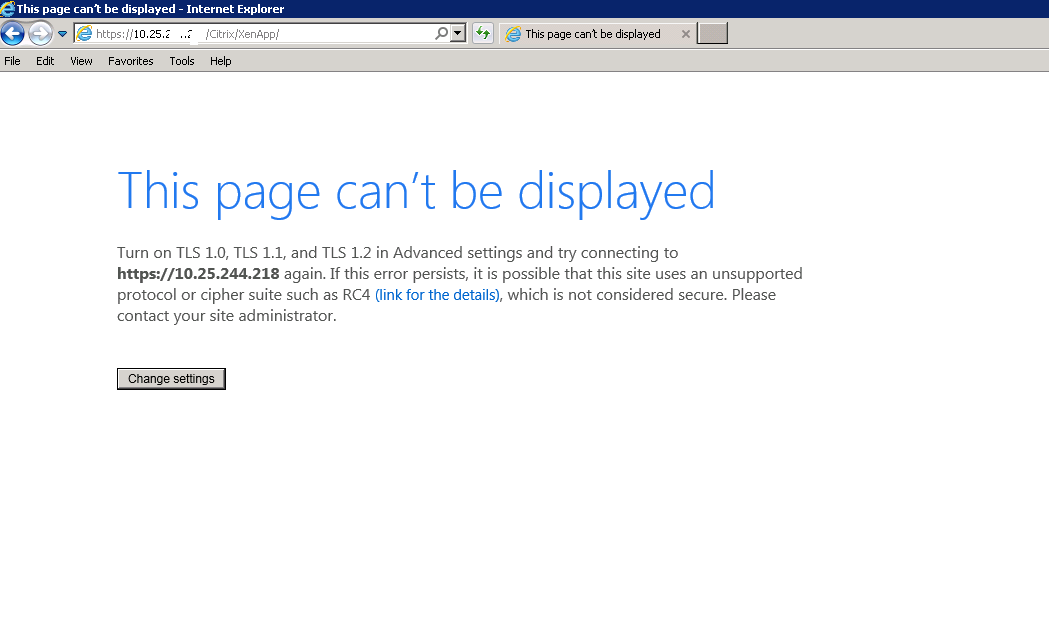
Task: Open the File menu
Action: 12,61
